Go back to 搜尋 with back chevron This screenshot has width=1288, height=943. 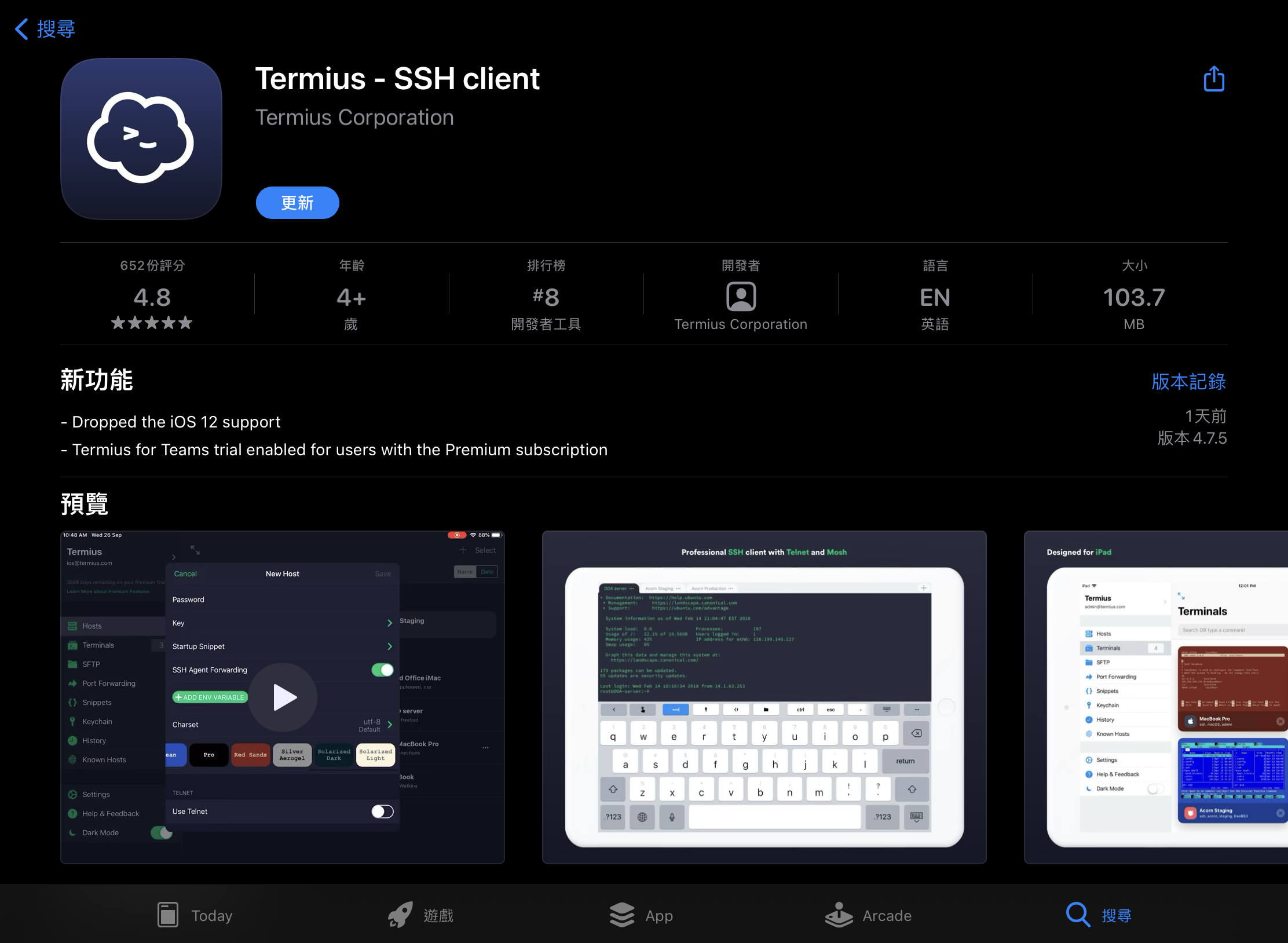(22, 29)
